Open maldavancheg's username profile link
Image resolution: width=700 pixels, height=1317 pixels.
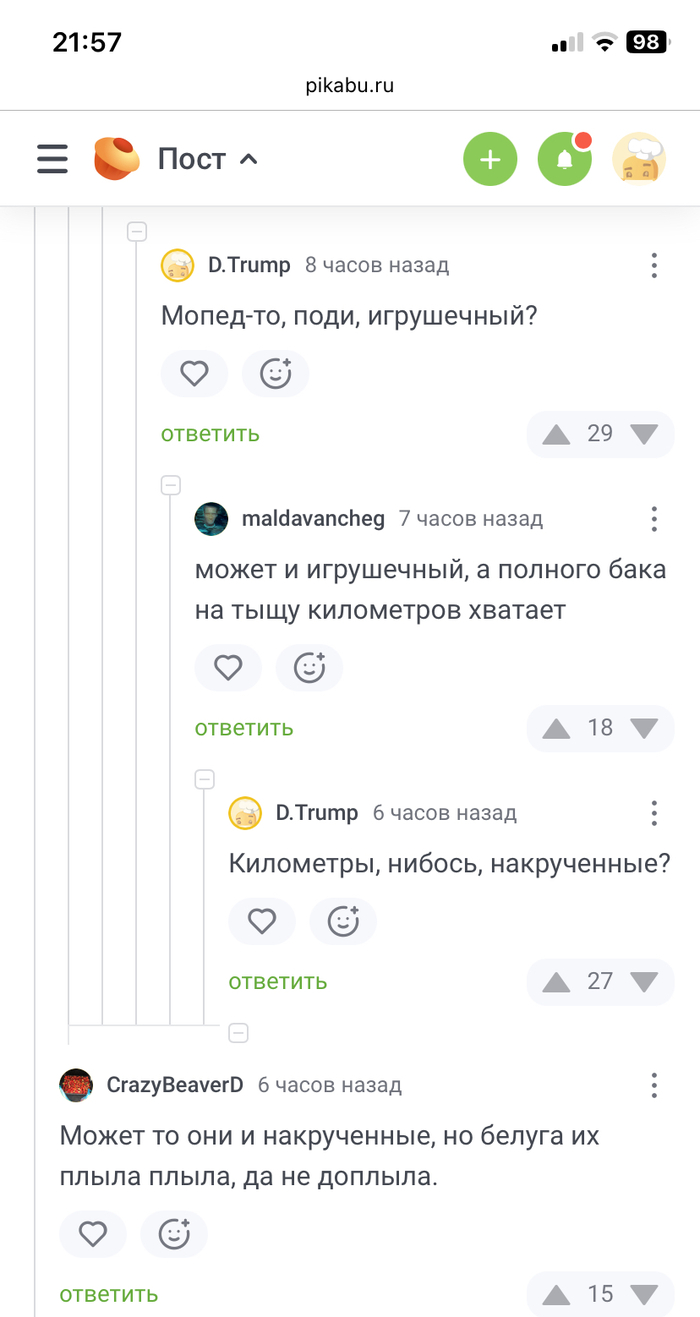(313, 519)
